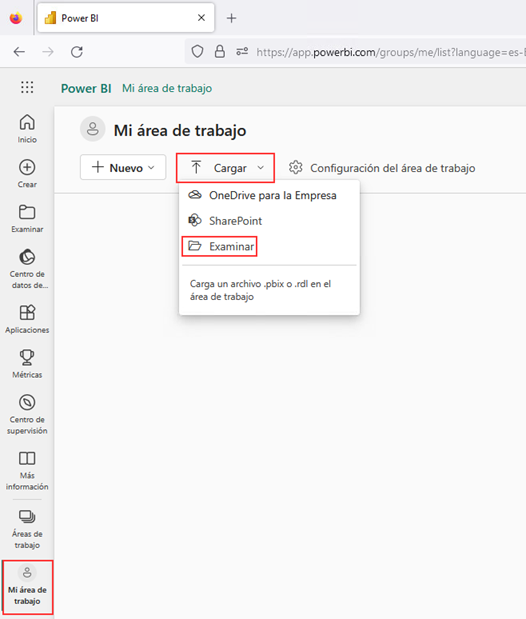Click the address bar URL
526x619 pixels.
click(x=390, y=52)
